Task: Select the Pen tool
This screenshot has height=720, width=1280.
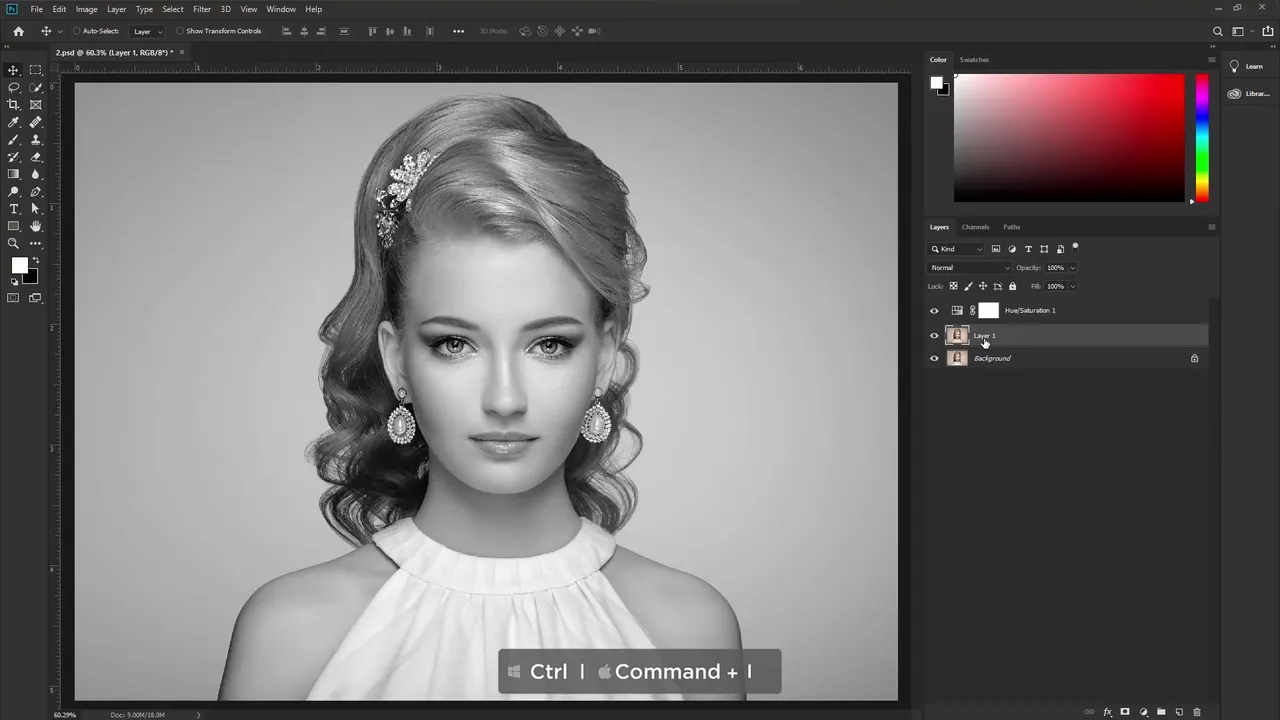Action: pos(36,191)
